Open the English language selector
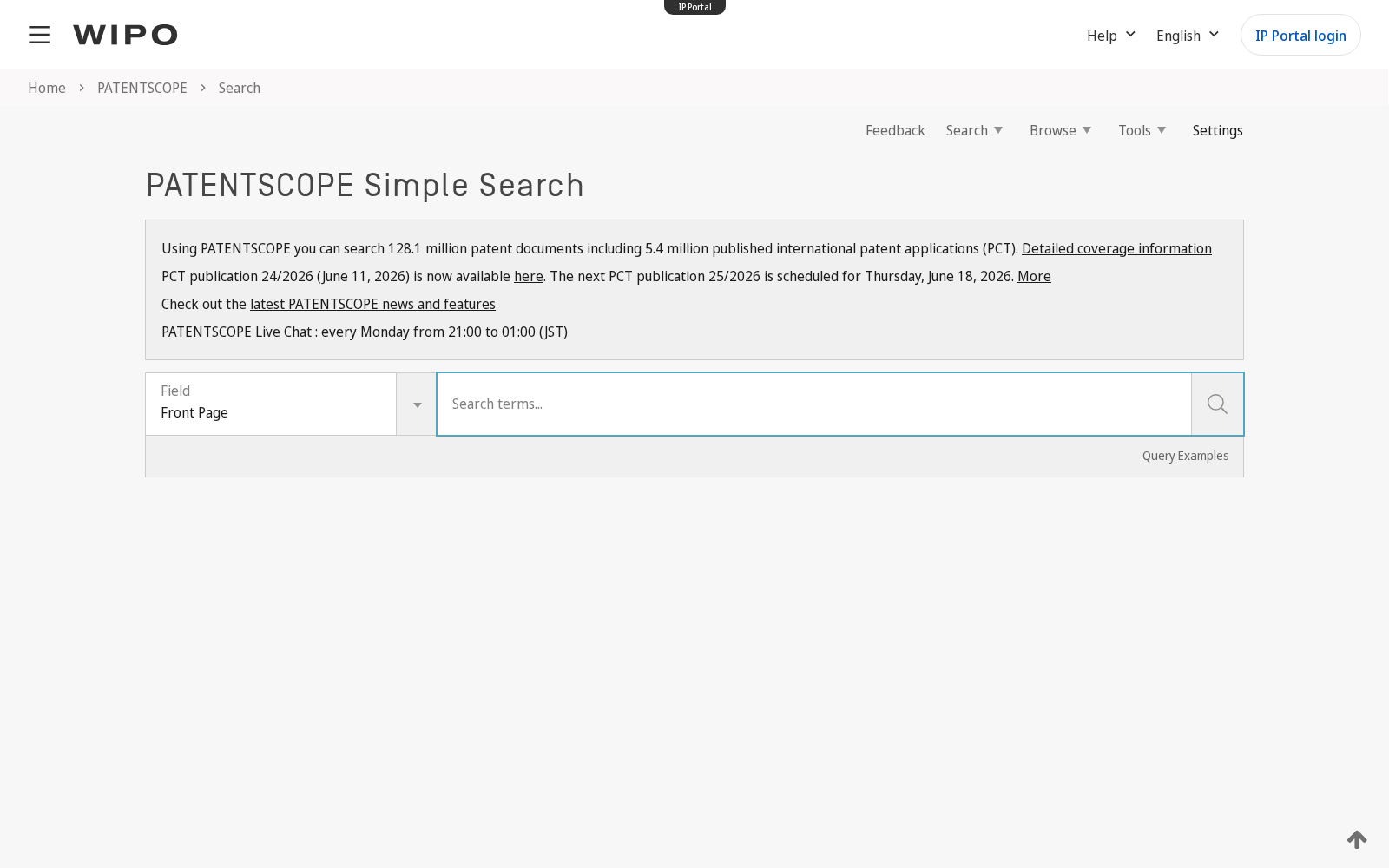The width and height of the screenshot is (1389, 868). (x=1188, y=36)
